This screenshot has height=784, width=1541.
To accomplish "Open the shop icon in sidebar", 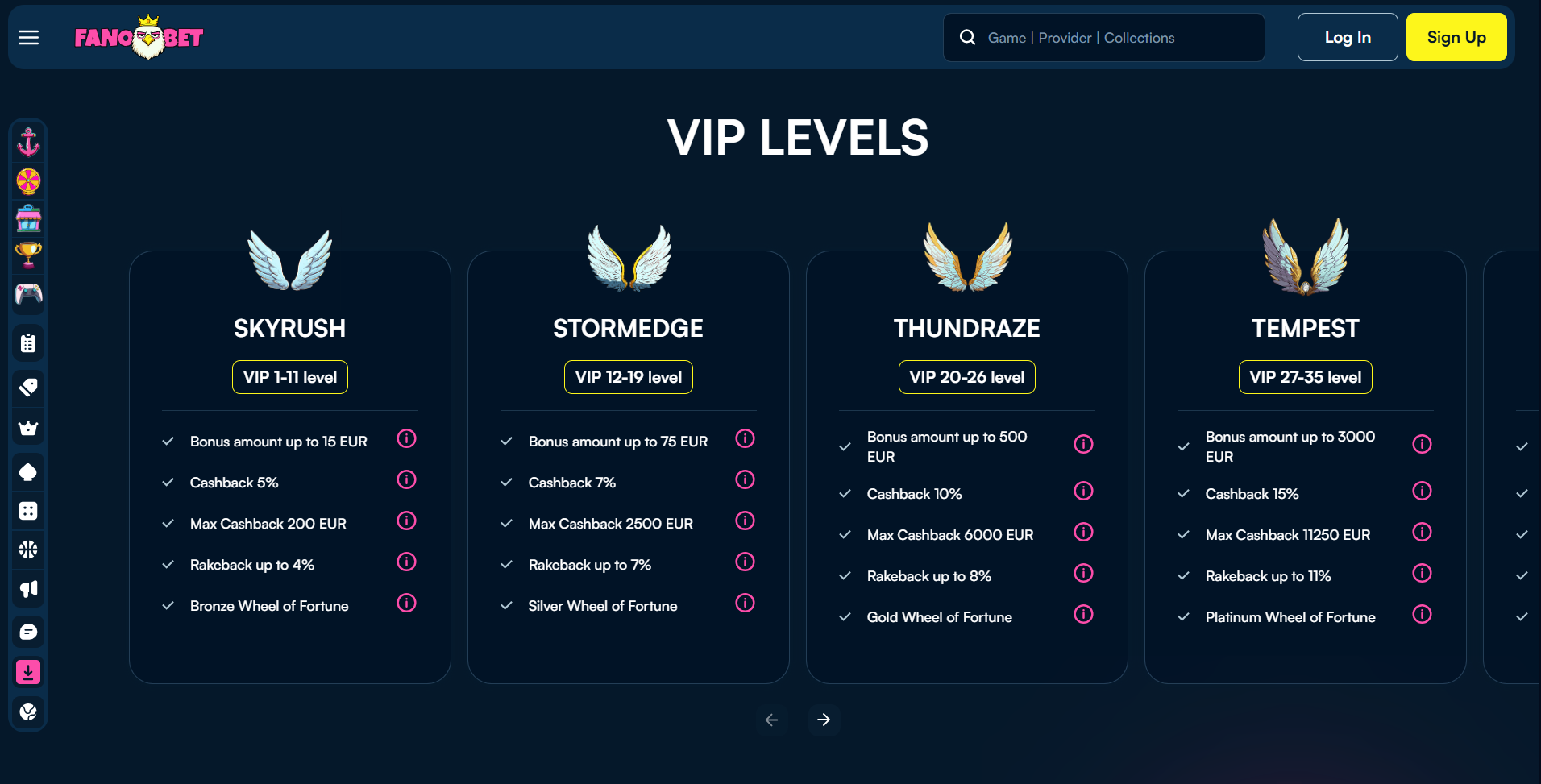I will coord(29,218).
